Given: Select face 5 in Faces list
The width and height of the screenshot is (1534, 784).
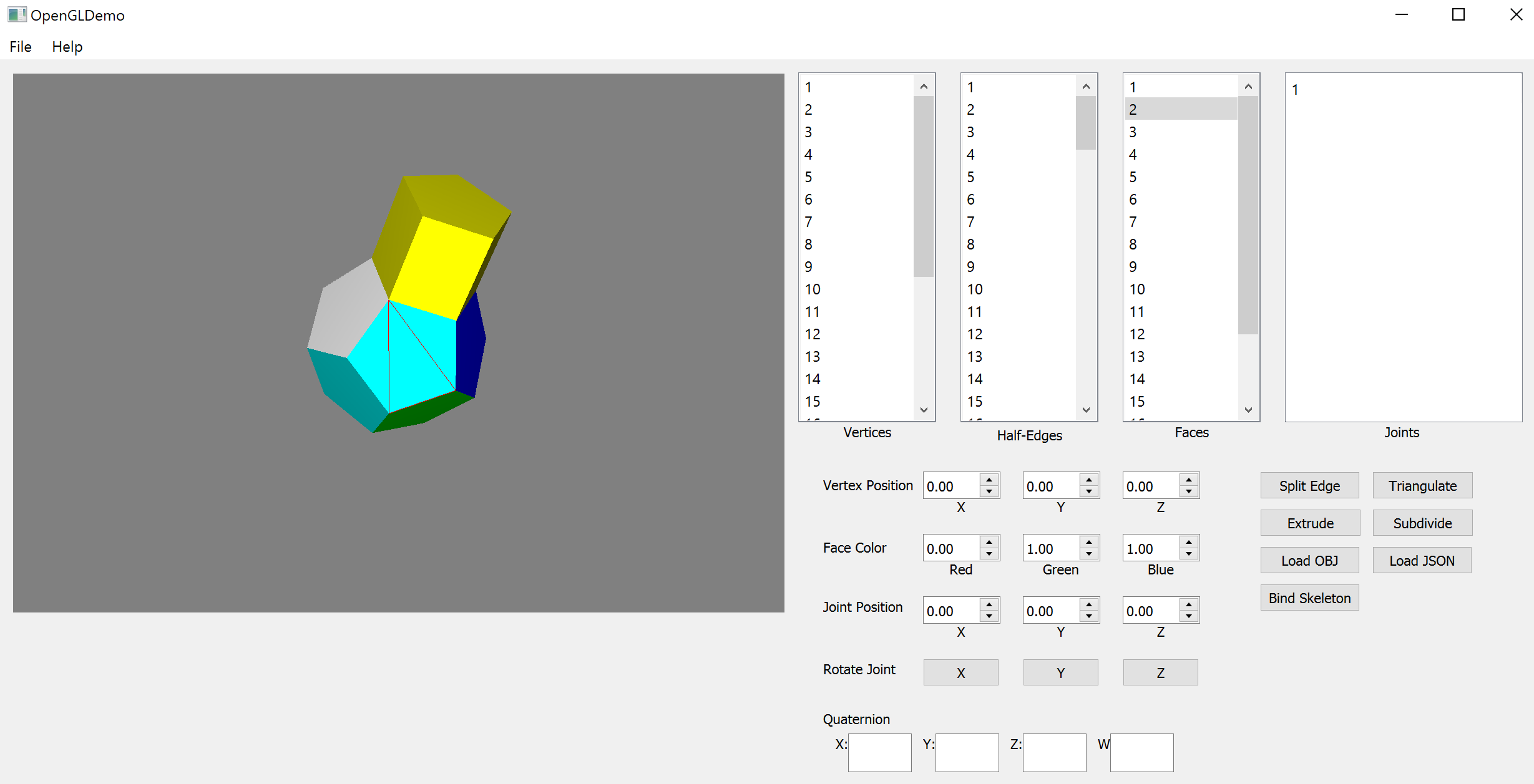Looking at the screenshot, I should point(1133,177).
